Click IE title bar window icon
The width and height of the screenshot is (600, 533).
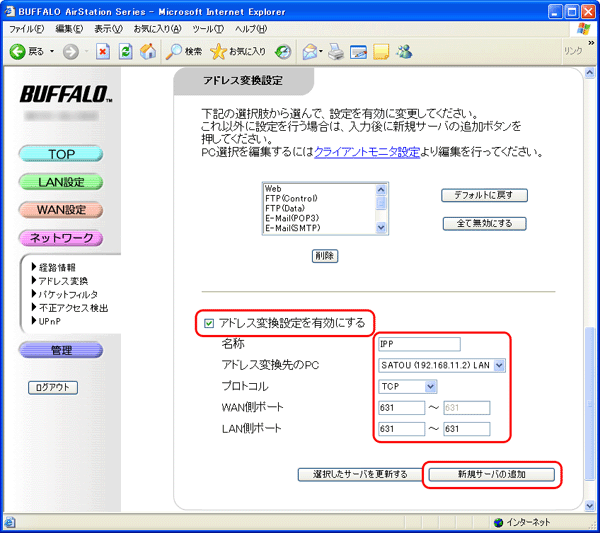tap(10, 11)
